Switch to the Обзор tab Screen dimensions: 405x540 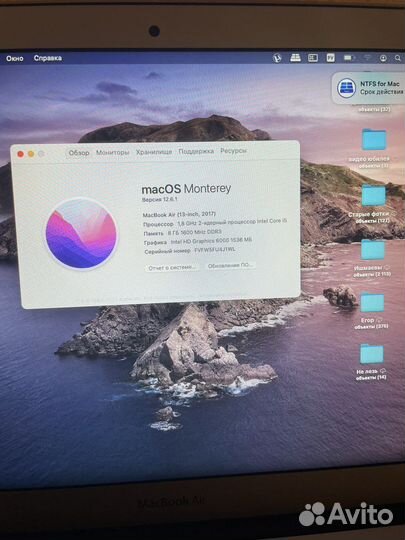[x=79, y=153]
